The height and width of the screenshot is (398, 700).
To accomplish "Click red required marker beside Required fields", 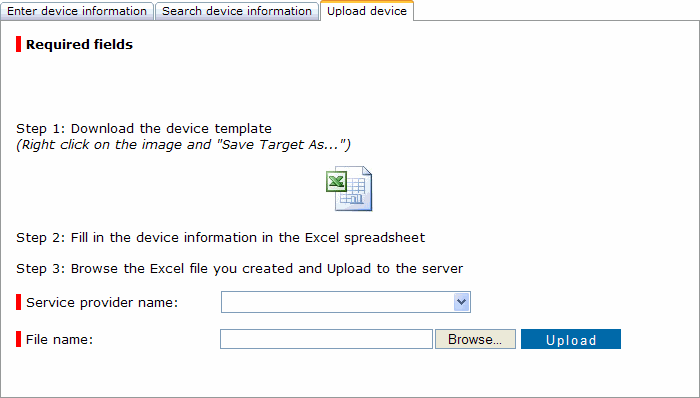I will (x=18, y=44).
